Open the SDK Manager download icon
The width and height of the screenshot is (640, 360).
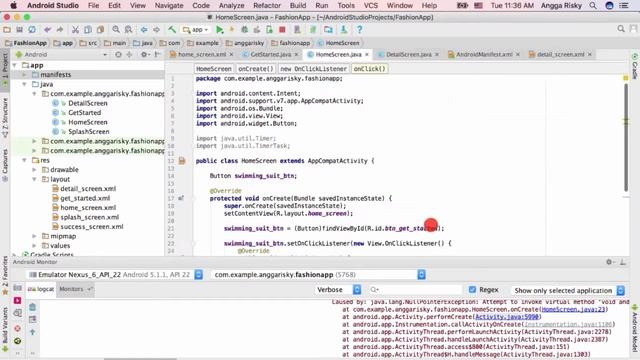coord(344,29)
